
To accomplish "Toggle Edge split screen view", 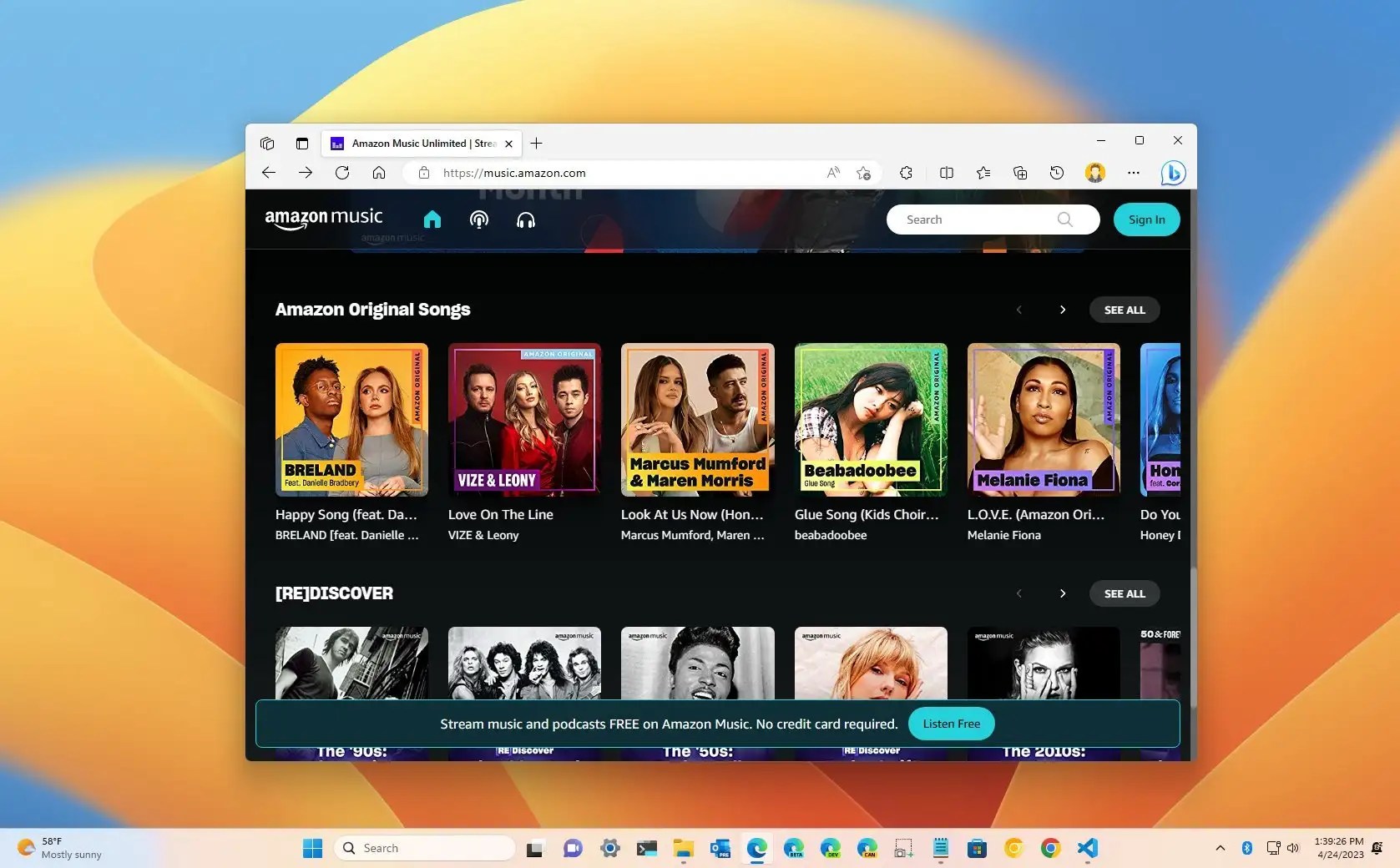I will pos(946,173).
